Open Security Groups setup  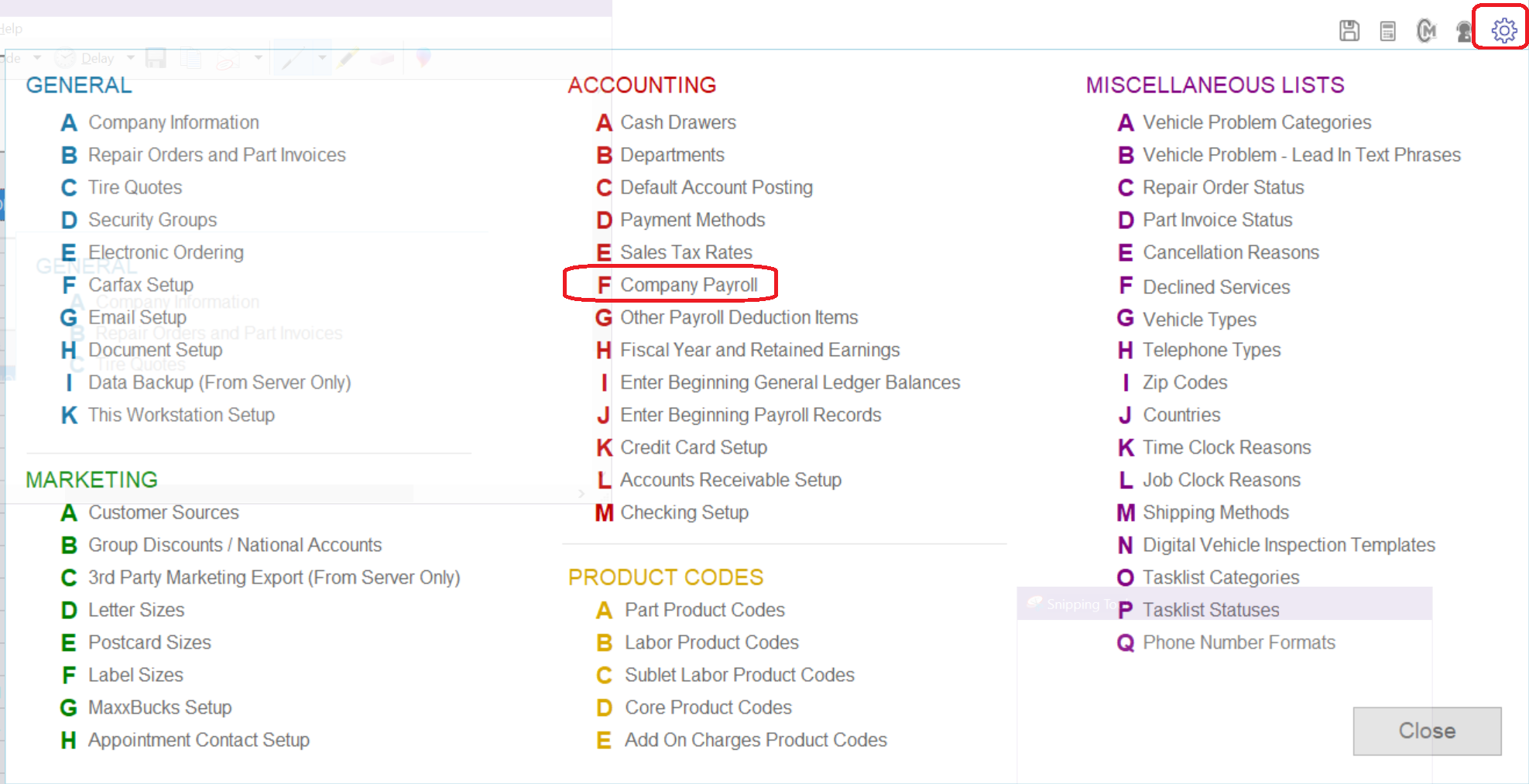pyautogui.click(x=153, y=220)
